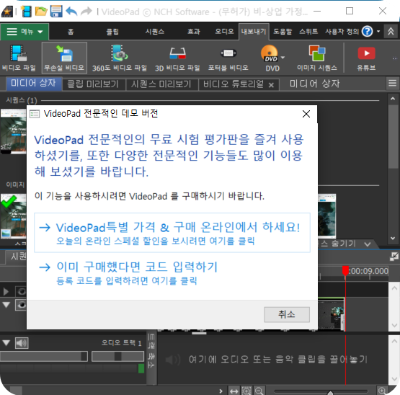
Task: Click the small timeline scroll right arrow
Action: tap(221, 391)
